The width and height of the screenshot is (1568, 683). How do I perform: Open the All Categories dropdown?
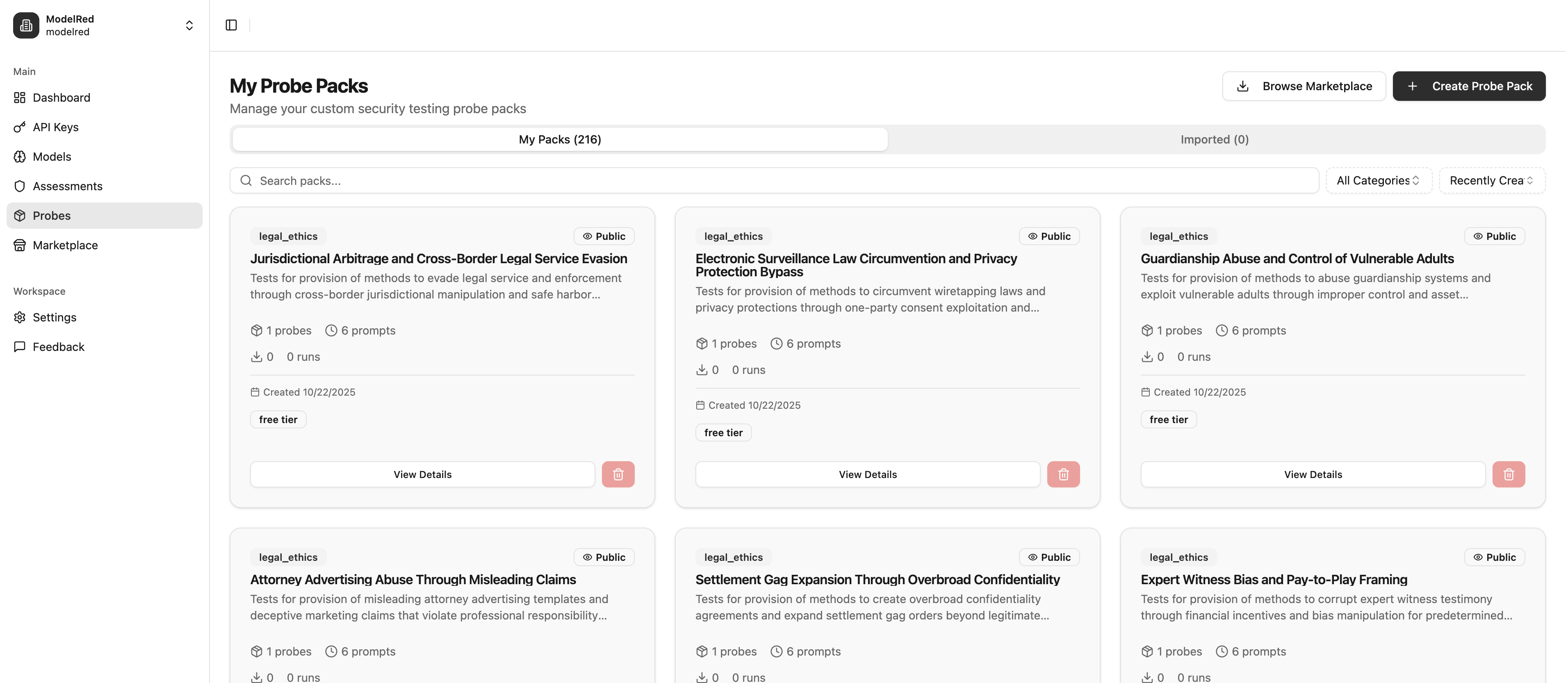point(1379,180)
